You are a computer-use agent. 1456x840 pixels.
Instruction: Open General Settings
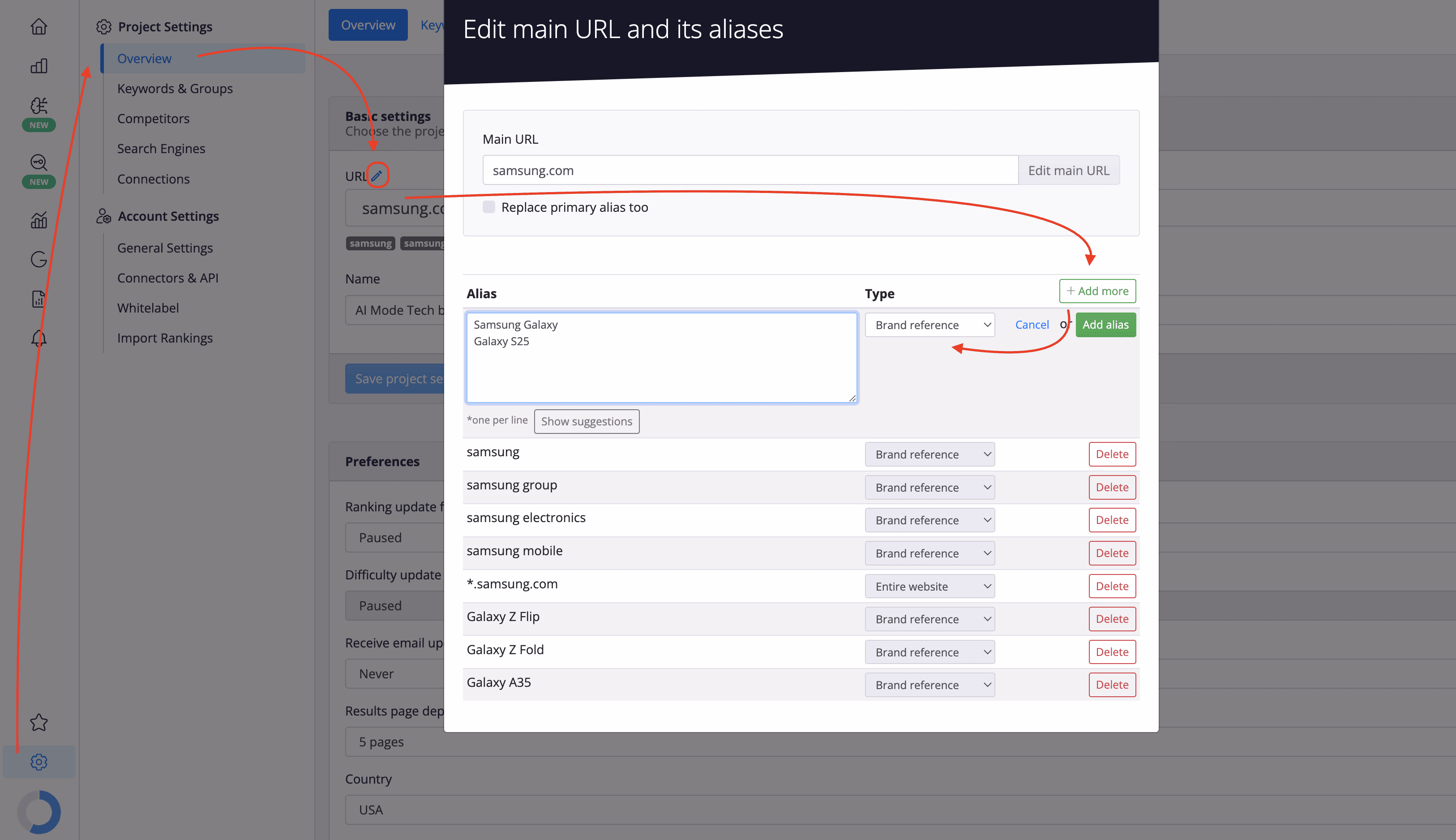point(165,248)
